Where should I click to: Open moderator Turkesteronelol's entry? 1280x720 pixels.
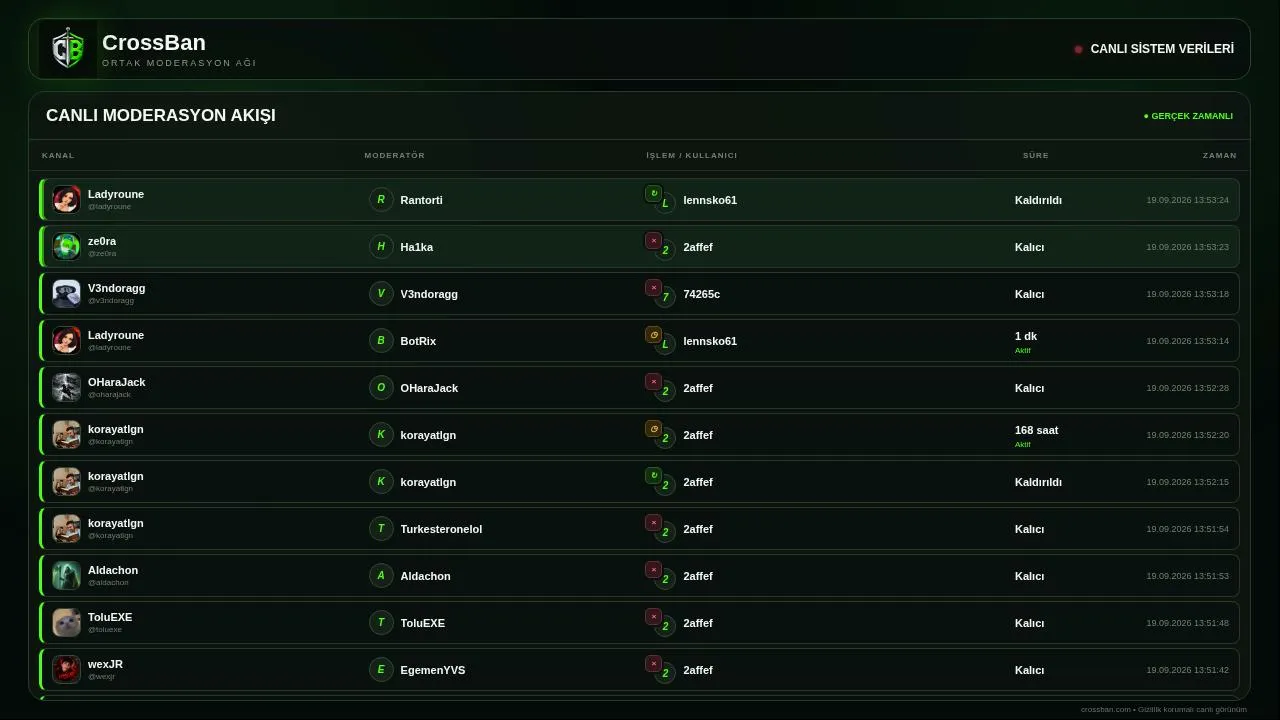(441, 529)
